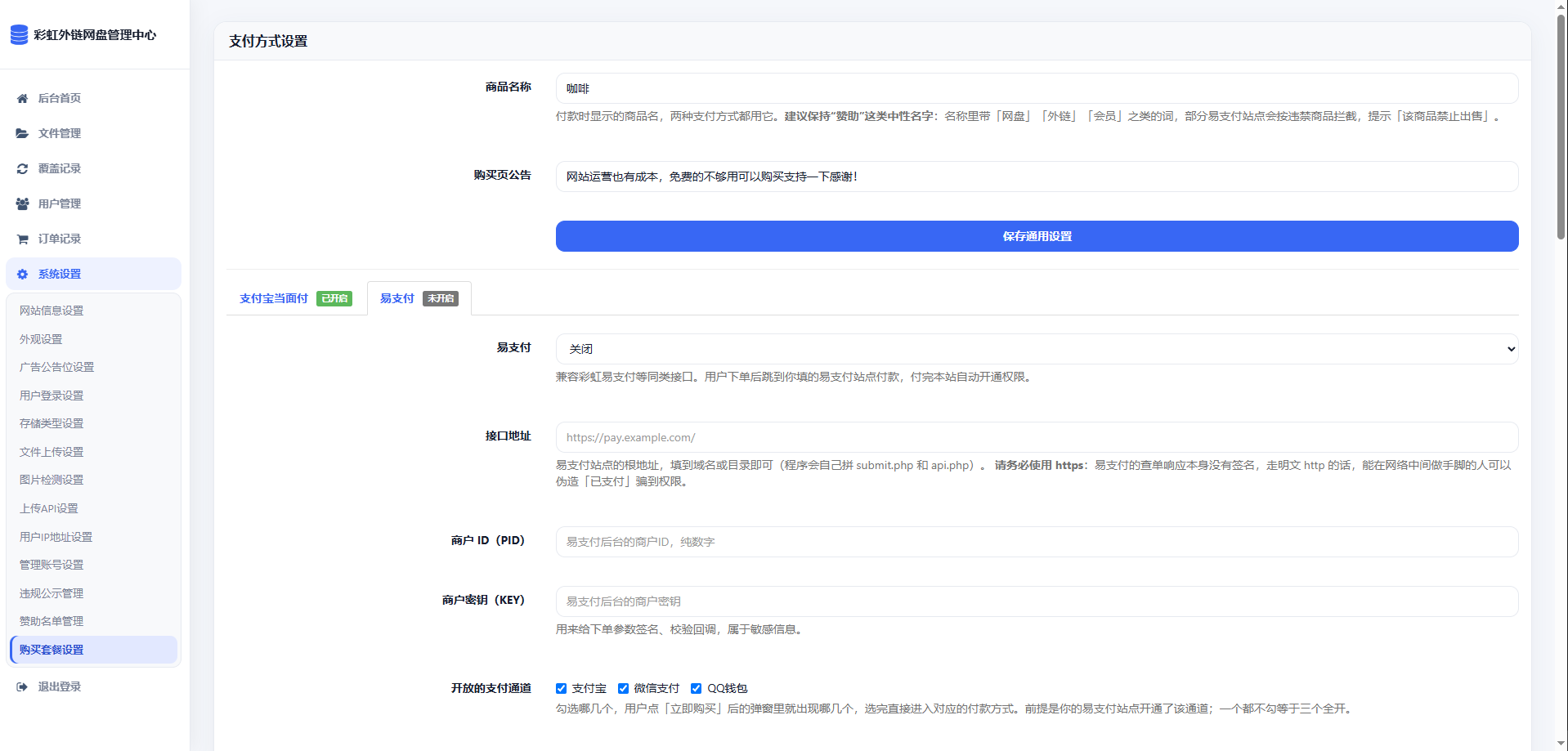Toggle the 支付宝 payment channel checkbox
The width and height of the screenshot is (1568, 751).
[x=561, y=688]
